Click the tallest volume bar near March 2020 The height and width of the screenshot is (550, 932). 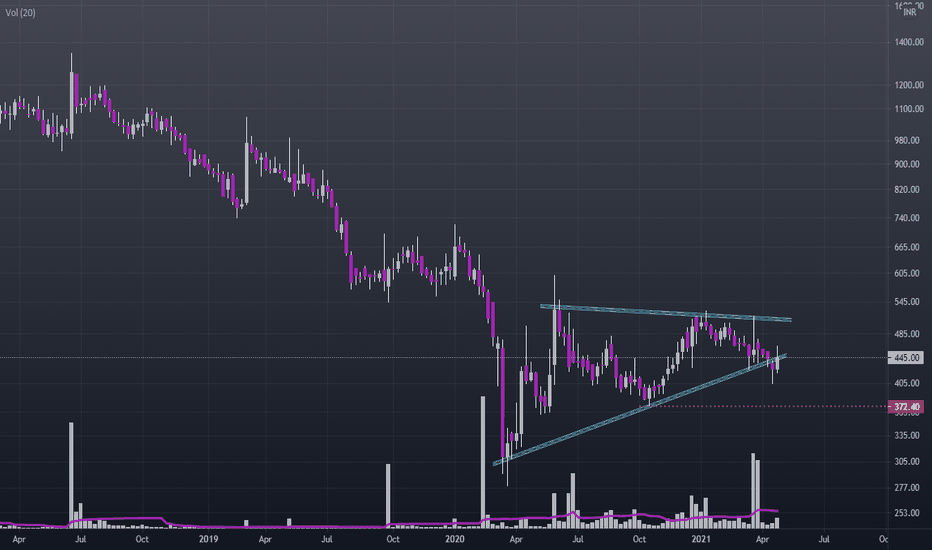tap(483, 462)
